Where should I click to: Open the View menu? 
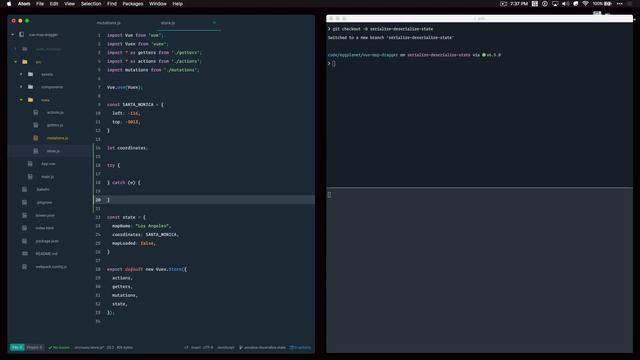[x=69, y=4]
